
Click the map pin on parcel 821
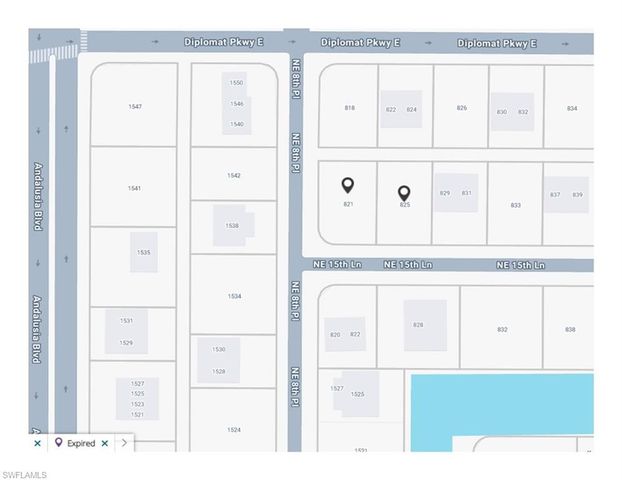(x=347, y=185)
